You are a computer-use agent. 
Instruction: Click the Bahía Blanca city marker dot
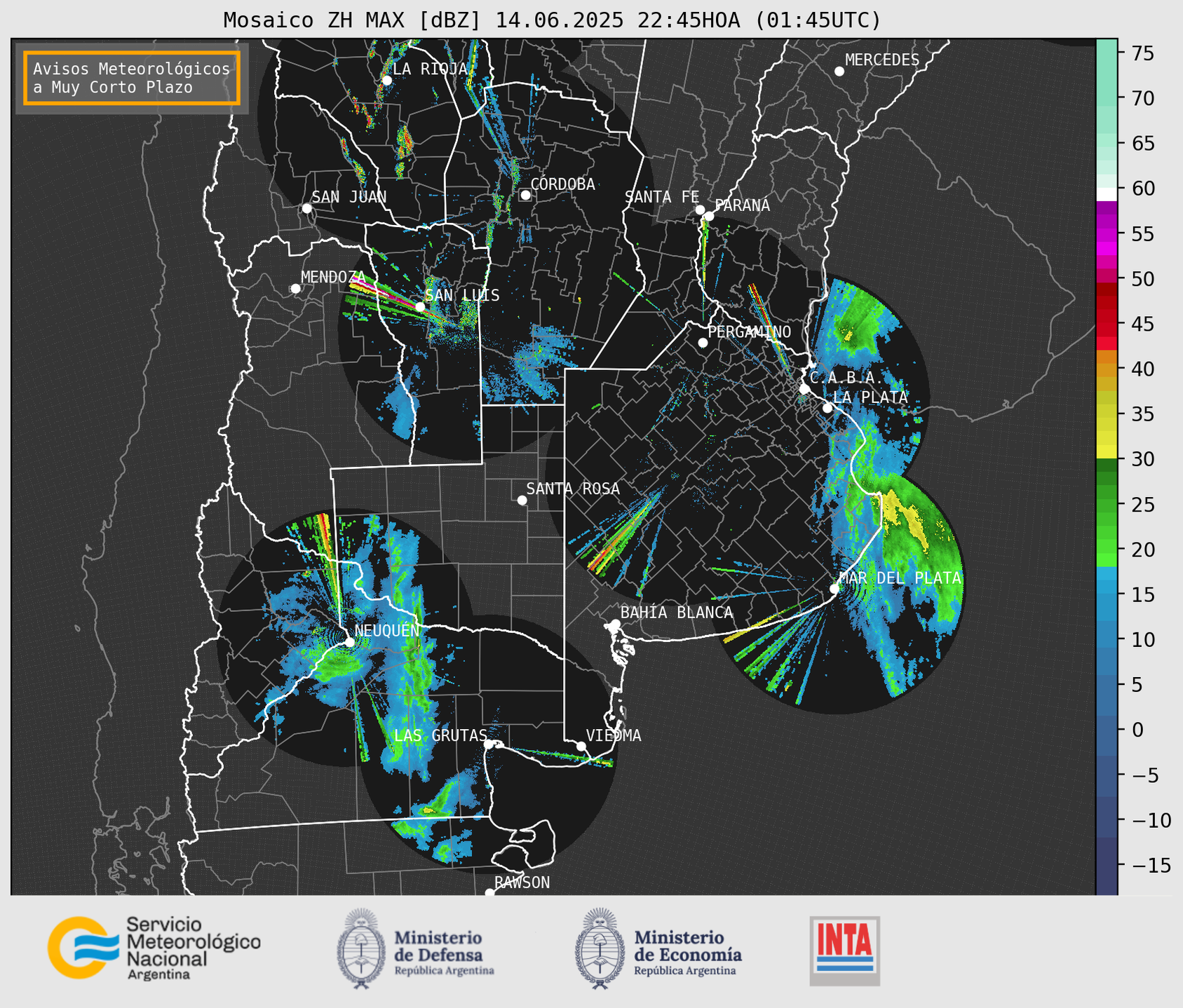point(615,624)
